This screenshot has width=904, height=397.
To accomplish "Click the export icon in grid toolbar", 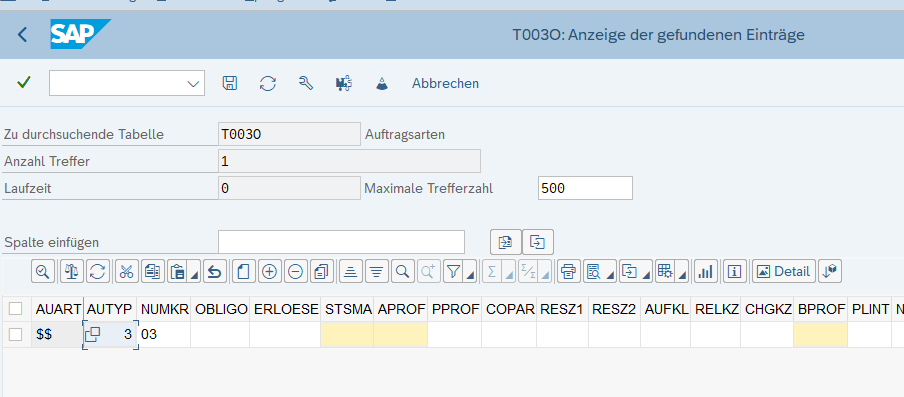I will click(x=630, y=271).
